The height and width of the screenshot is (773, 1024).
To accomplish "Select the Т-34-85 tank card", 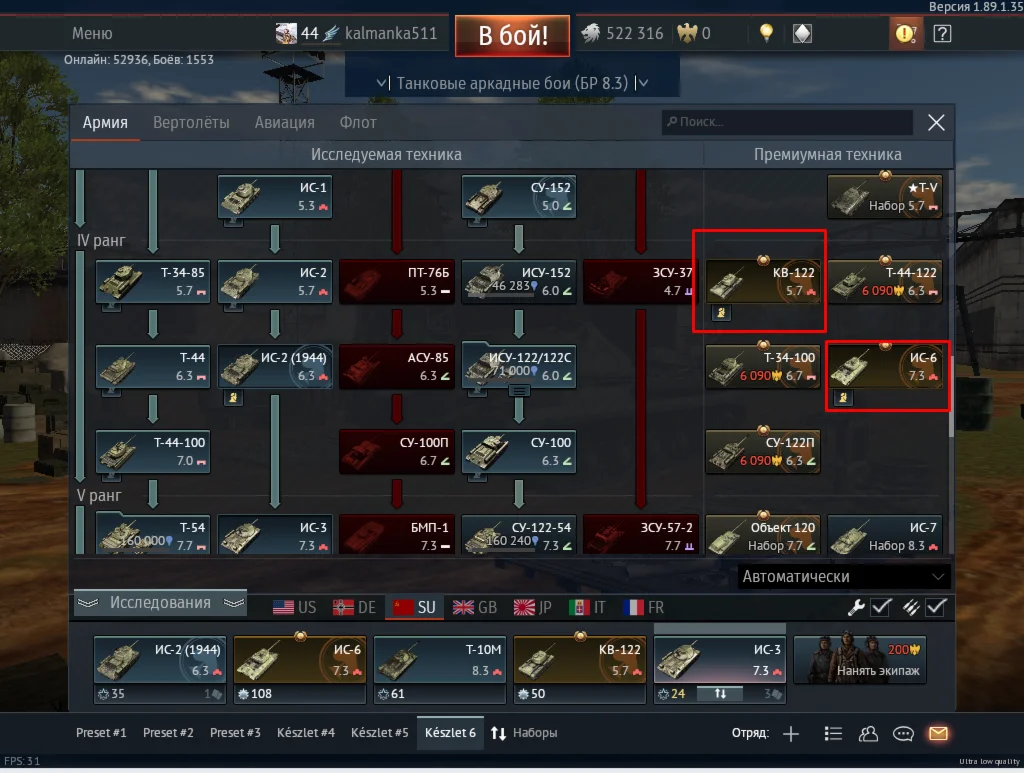I will coord(153,281).
